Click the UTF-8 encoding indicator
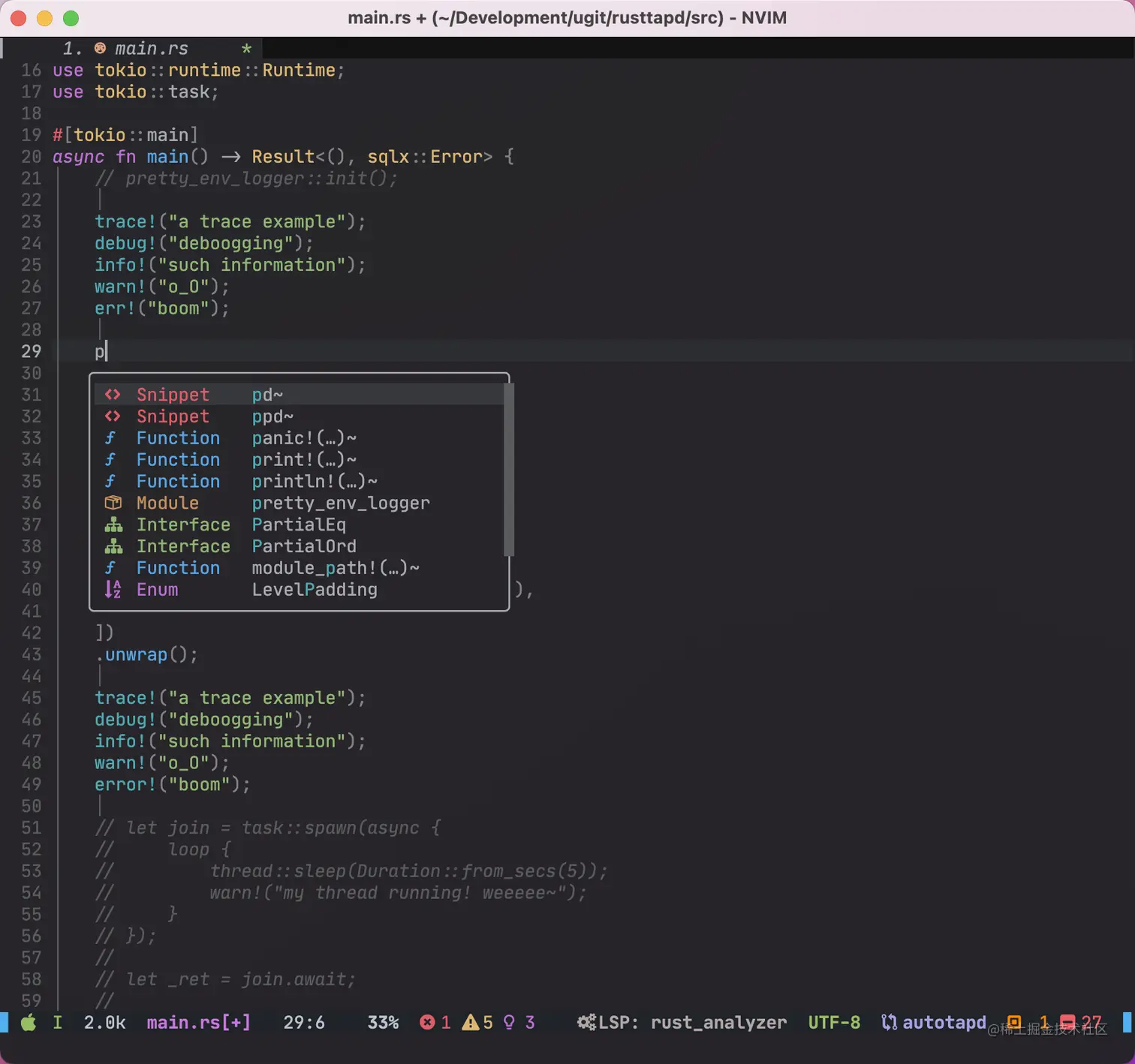 (834, 1022)
